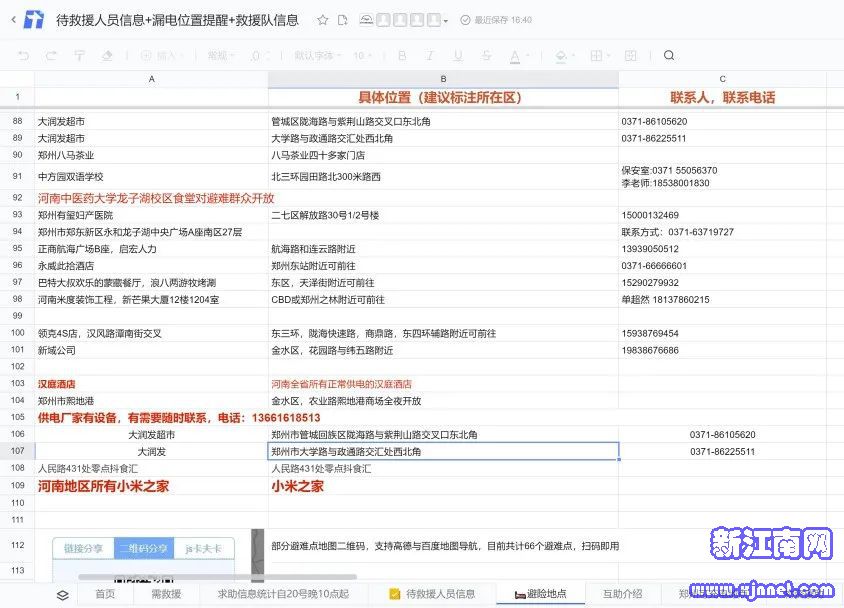Click the phone cell 13939050512

pos(722,249)
